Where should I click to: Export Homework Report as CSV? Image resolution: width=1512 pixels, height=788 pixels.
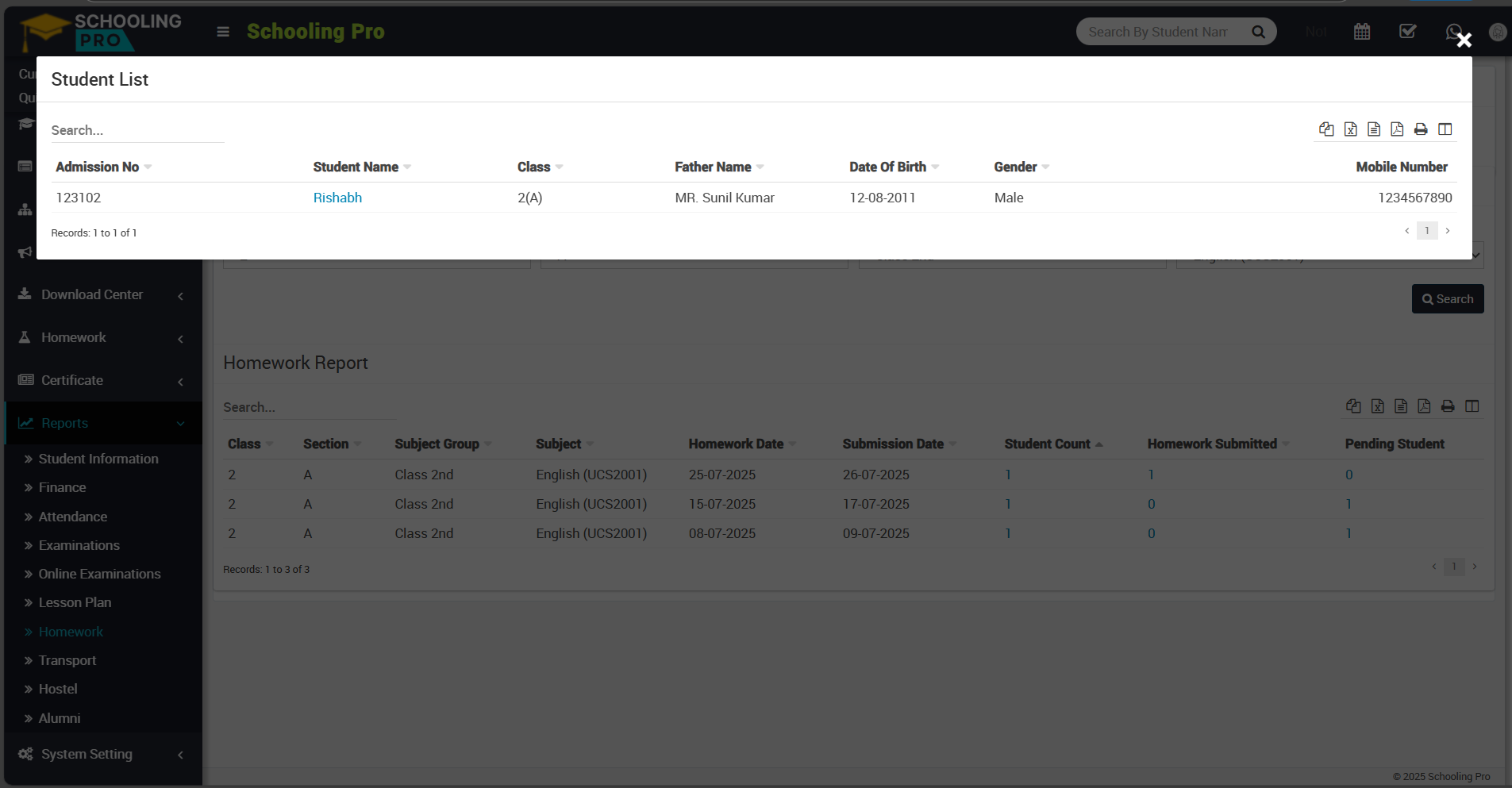(x=1401, y=406)
